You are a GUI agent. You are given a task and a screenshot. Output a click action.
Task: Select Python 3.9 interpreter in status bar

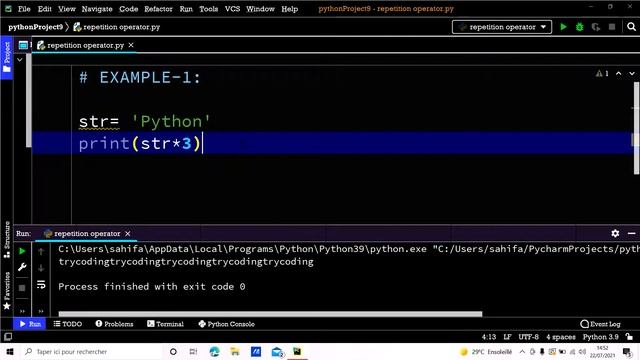pyautogui.click(x=600, y=337)
